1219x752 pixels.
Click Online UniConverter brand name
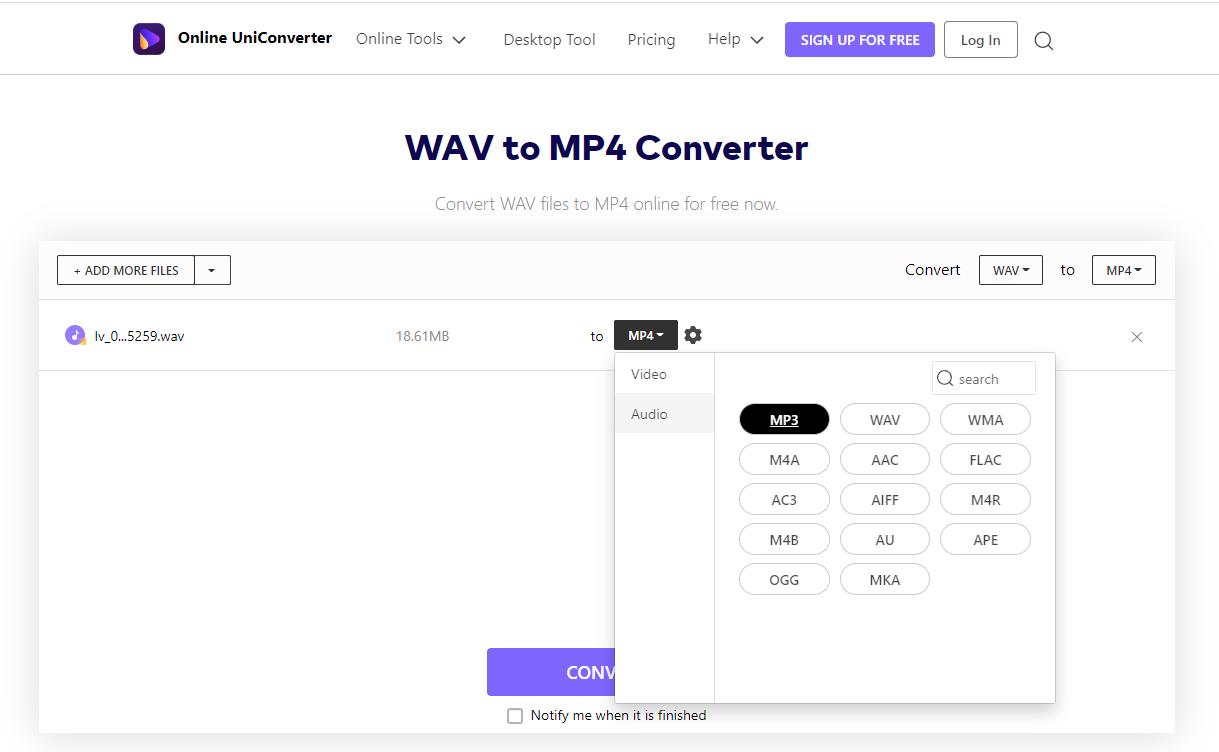pos(255,38)
